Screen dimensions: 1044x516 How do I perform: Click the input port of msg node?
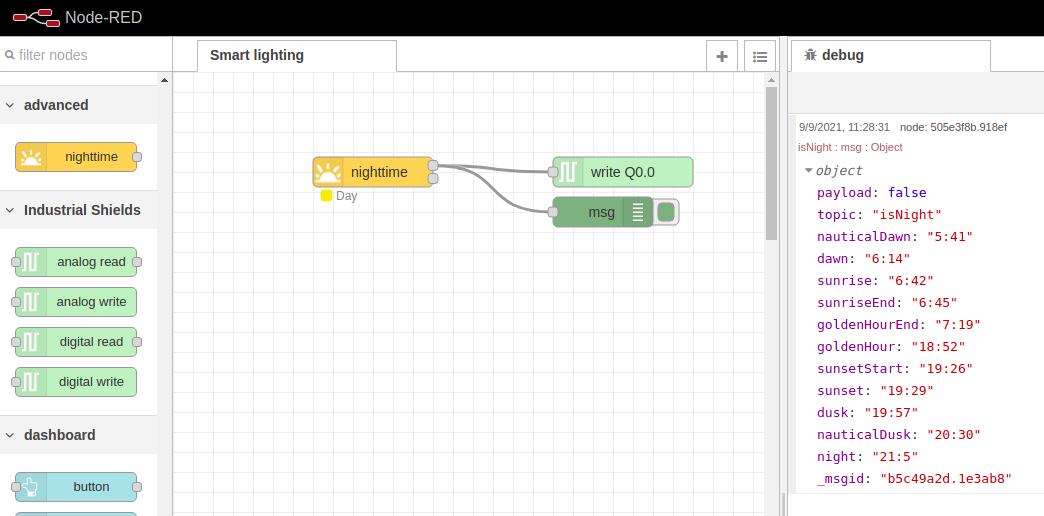(x=553, y=212)
